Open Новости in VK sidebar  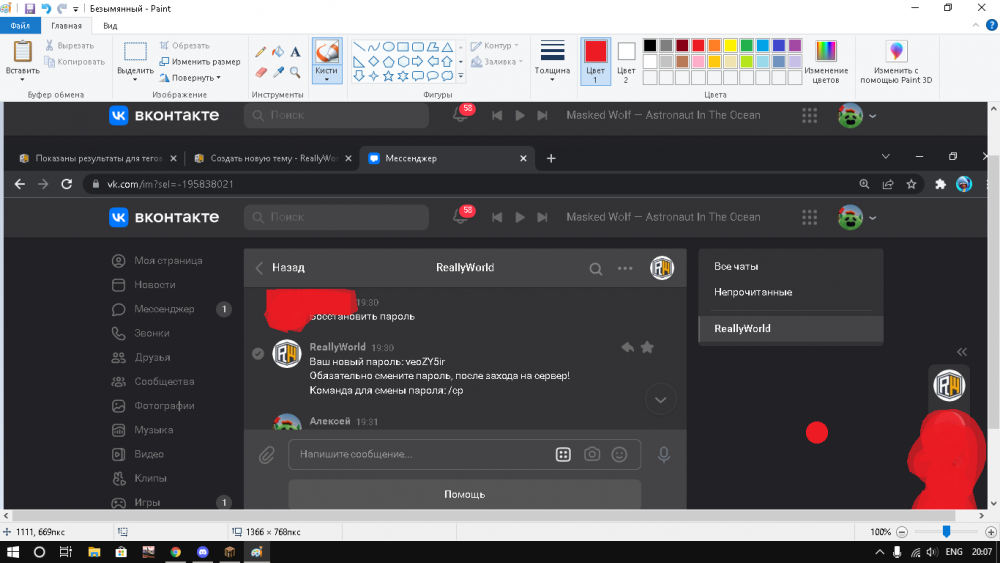tap(143, 284)
